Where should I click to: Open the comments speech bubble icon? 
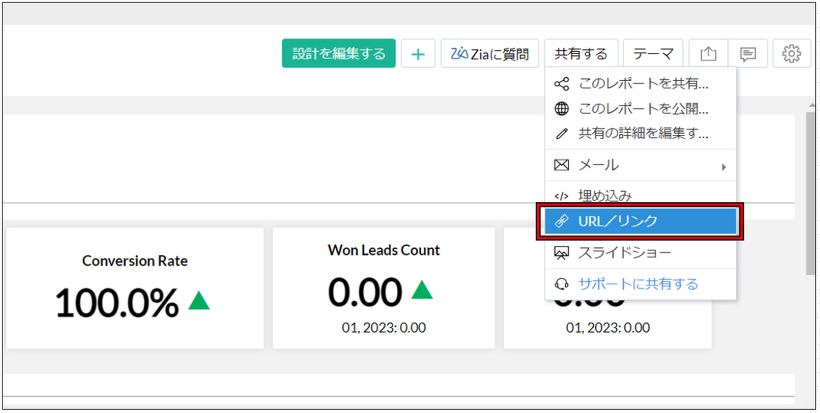747,54
